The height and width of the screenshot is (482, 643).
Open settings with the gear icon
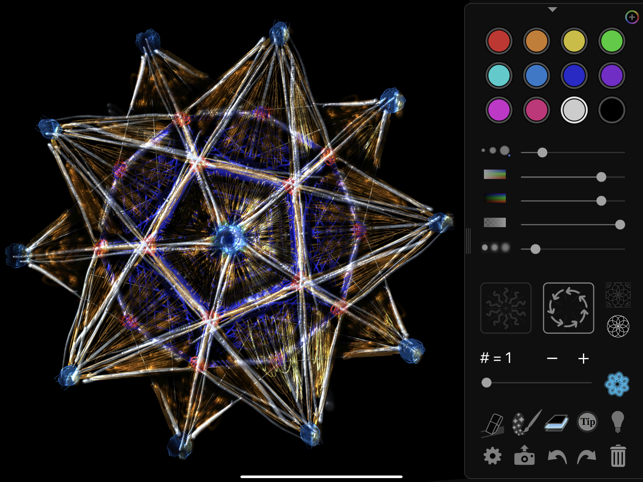[x=492, y=456]
